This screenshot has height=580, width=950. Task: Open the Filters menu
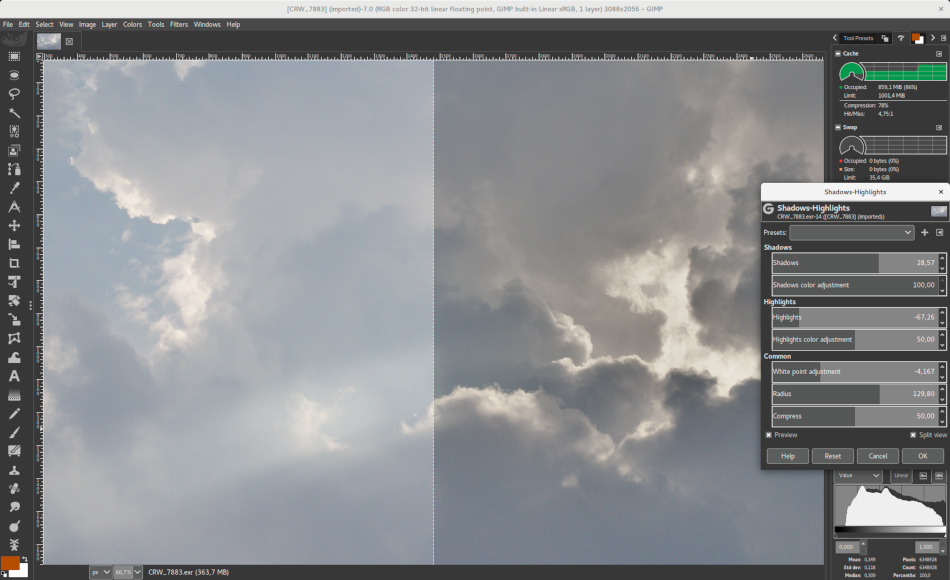(179, 24)
